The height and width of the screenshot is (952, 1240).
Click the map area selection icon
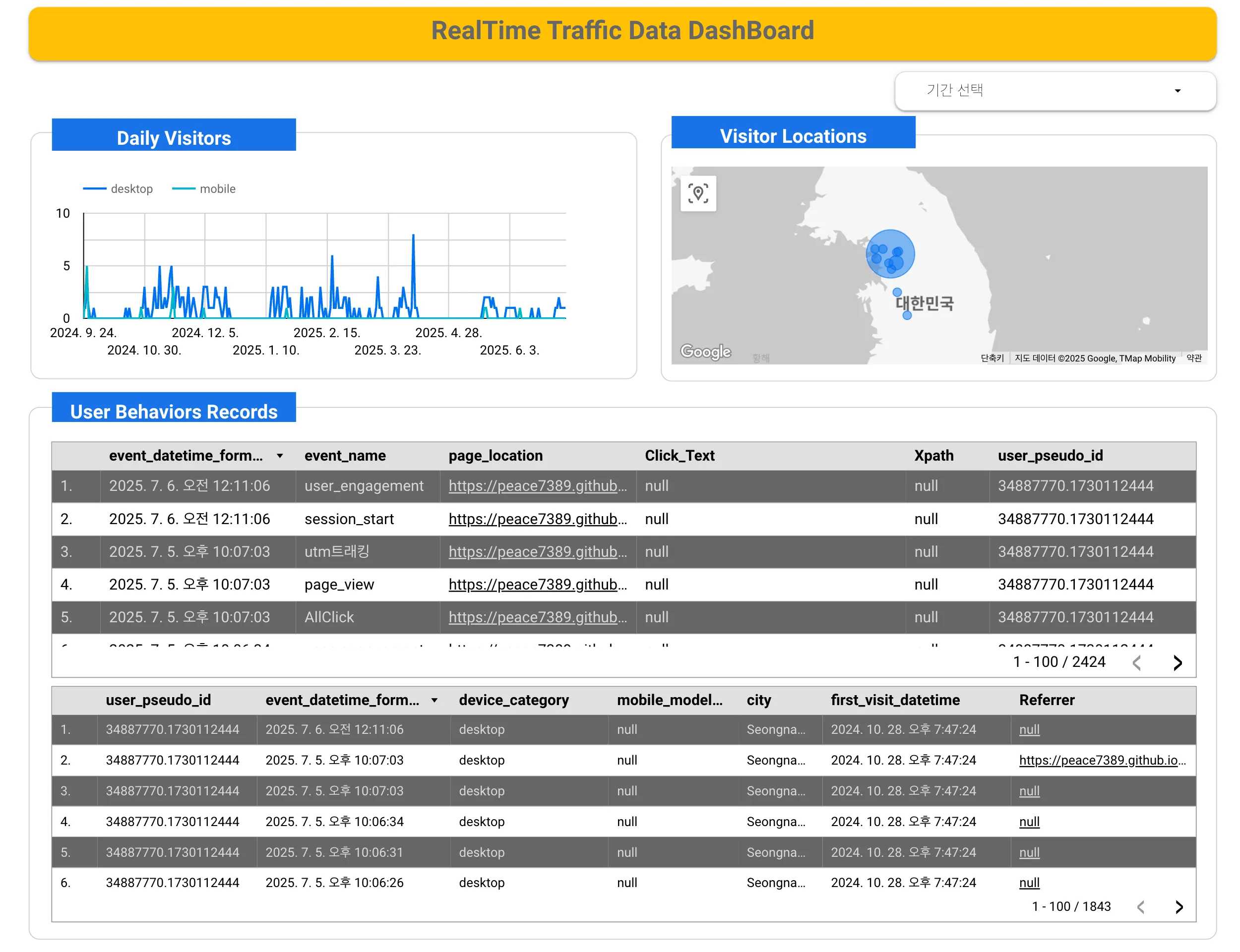698,193
